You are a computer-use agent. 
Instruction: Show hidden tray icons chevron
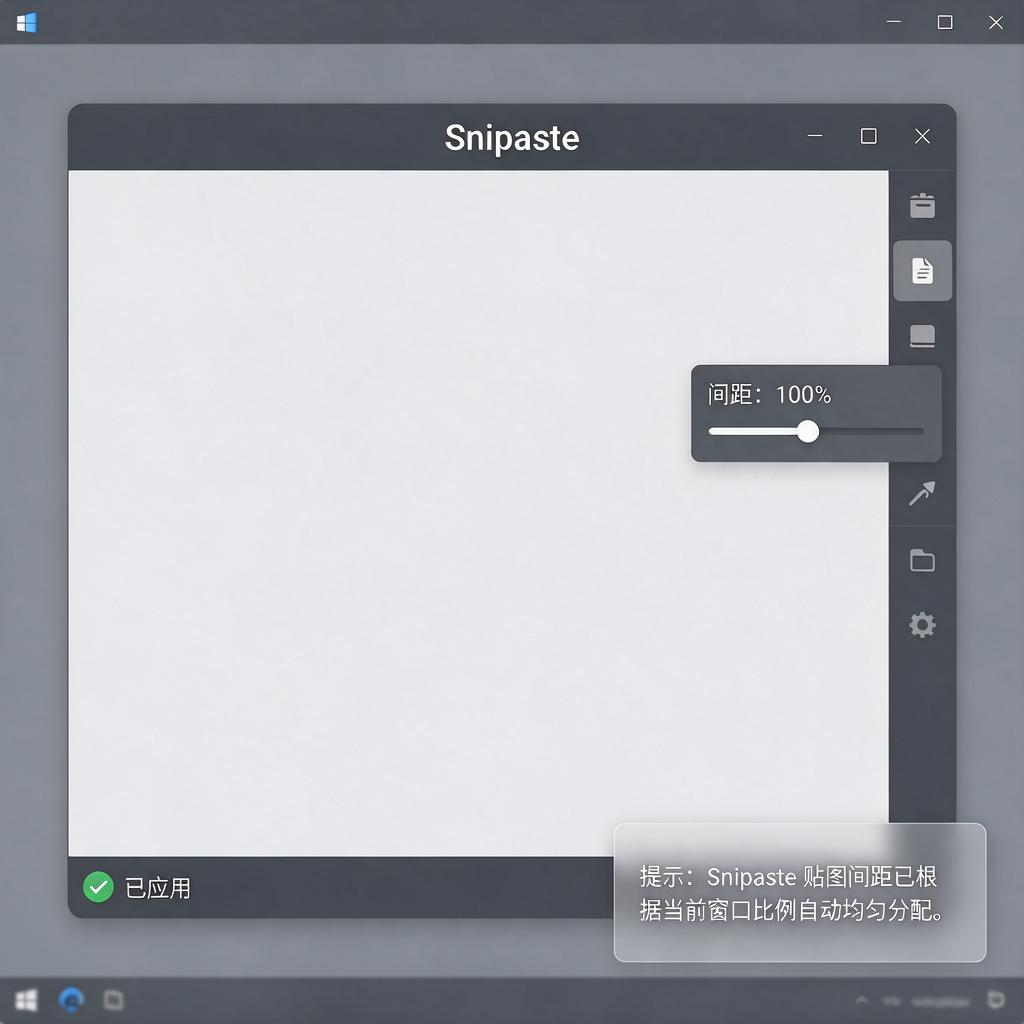[862, 1000]
